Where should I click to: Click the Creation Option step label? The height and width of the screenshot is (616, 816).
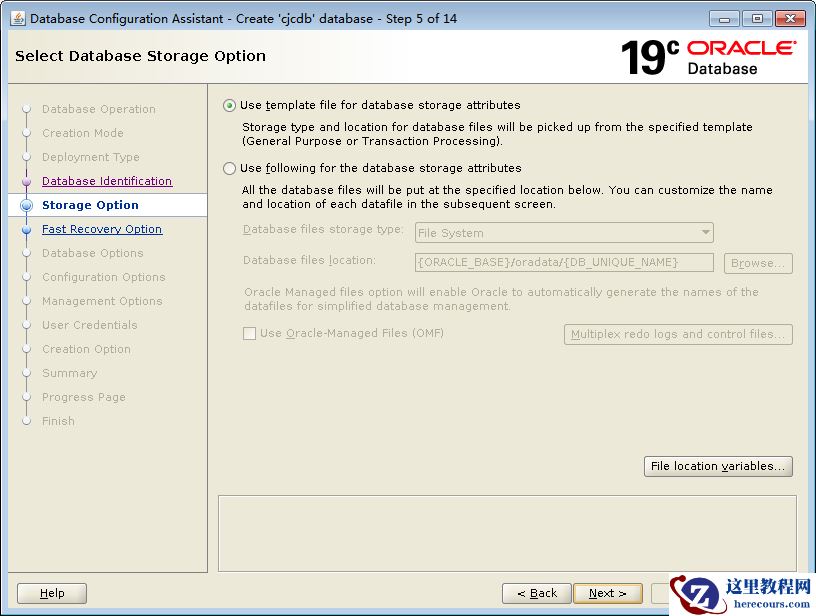click(x=86, y=349)
